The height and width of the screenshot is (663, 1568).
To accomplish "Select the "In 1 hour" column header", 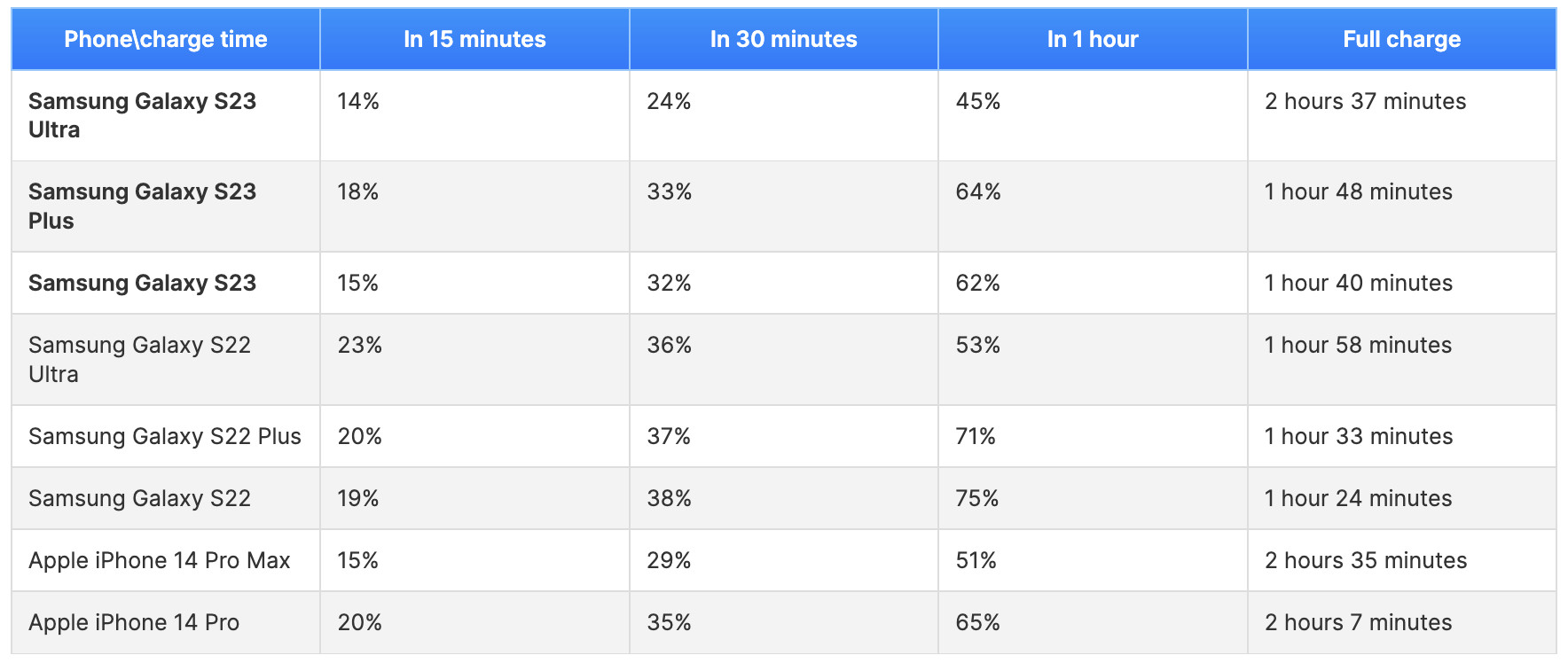I will (x=1092, y=39).
